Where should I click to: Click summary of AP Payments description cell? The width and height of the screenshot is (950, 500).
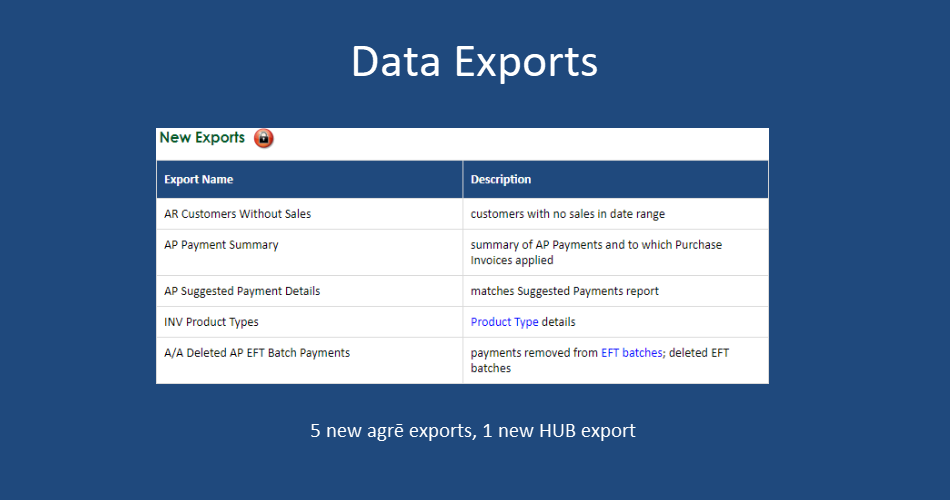[616, 253]
